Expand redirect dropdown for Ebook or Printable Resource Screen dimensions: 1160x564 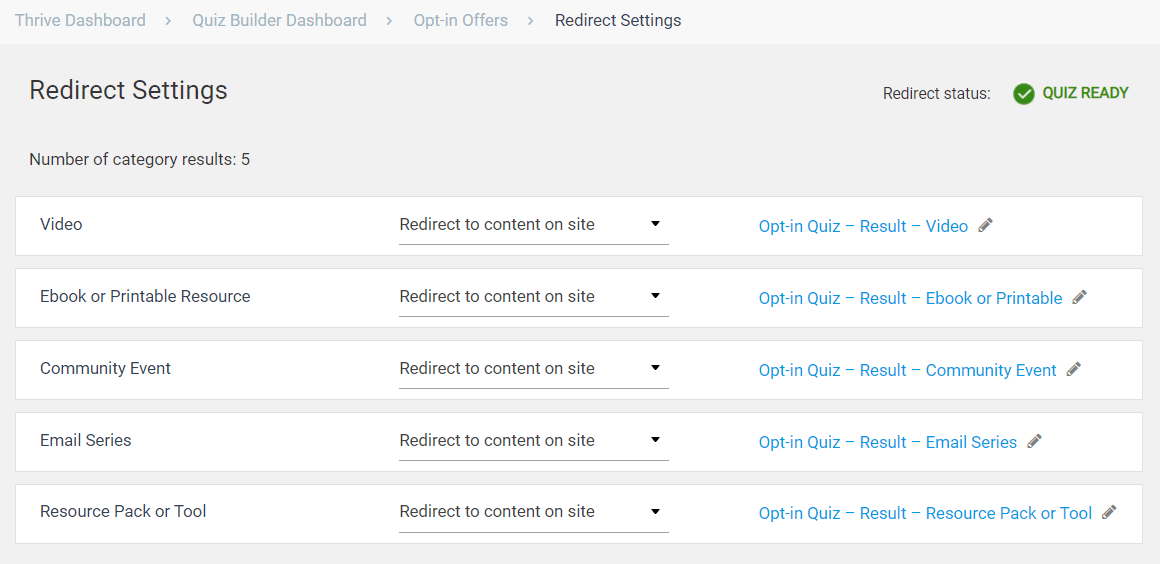point(533,297)
